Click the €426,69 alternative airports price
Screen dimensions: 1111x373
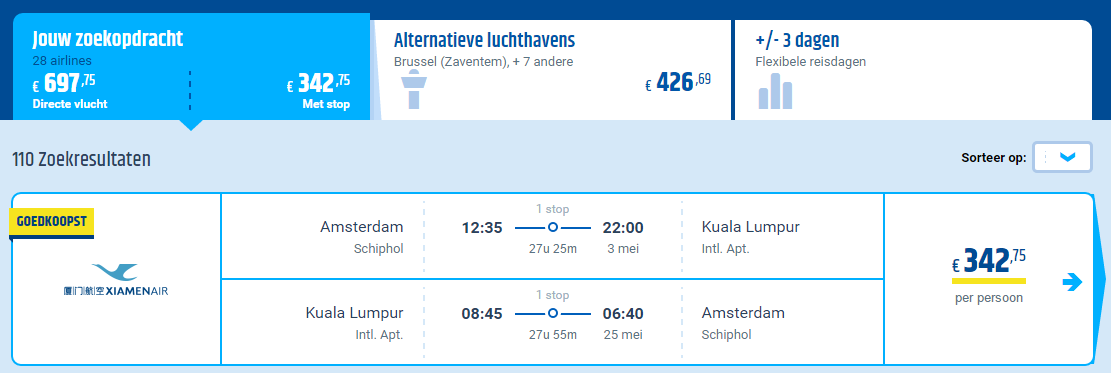pyautogui.click(x=678, y=82)
